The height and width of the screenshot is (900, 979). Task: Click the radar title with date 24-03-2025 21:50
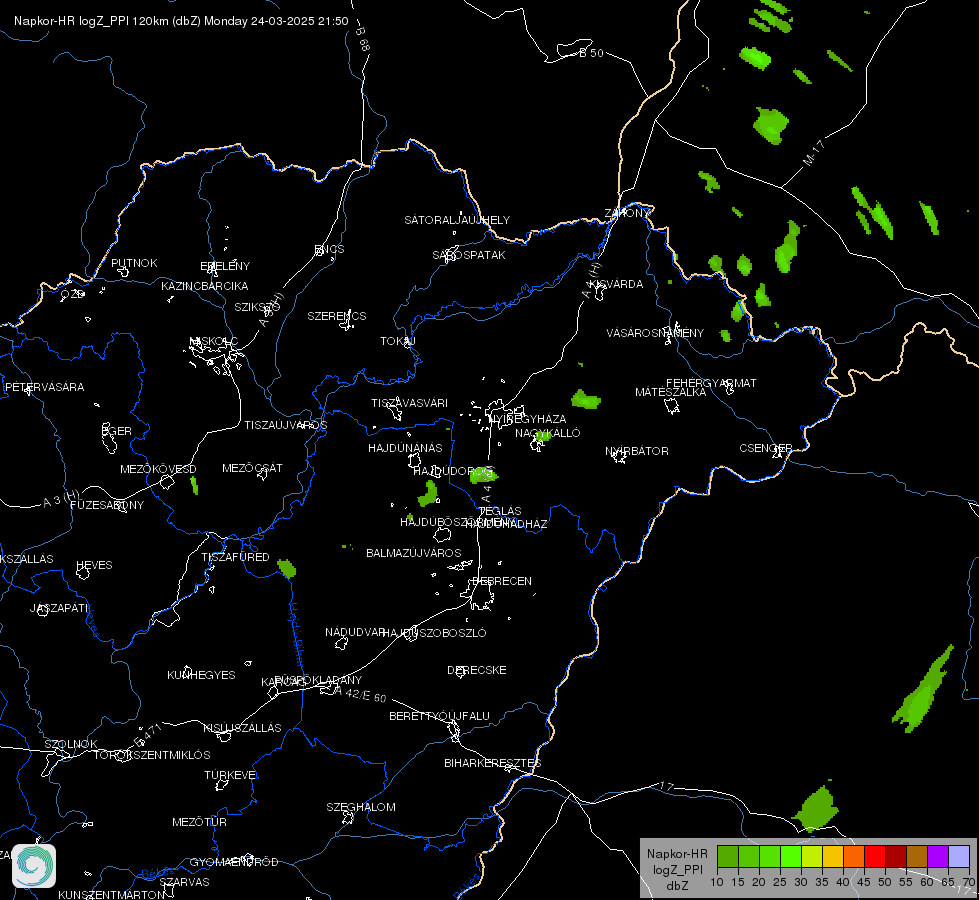click(x=181, y=21)
